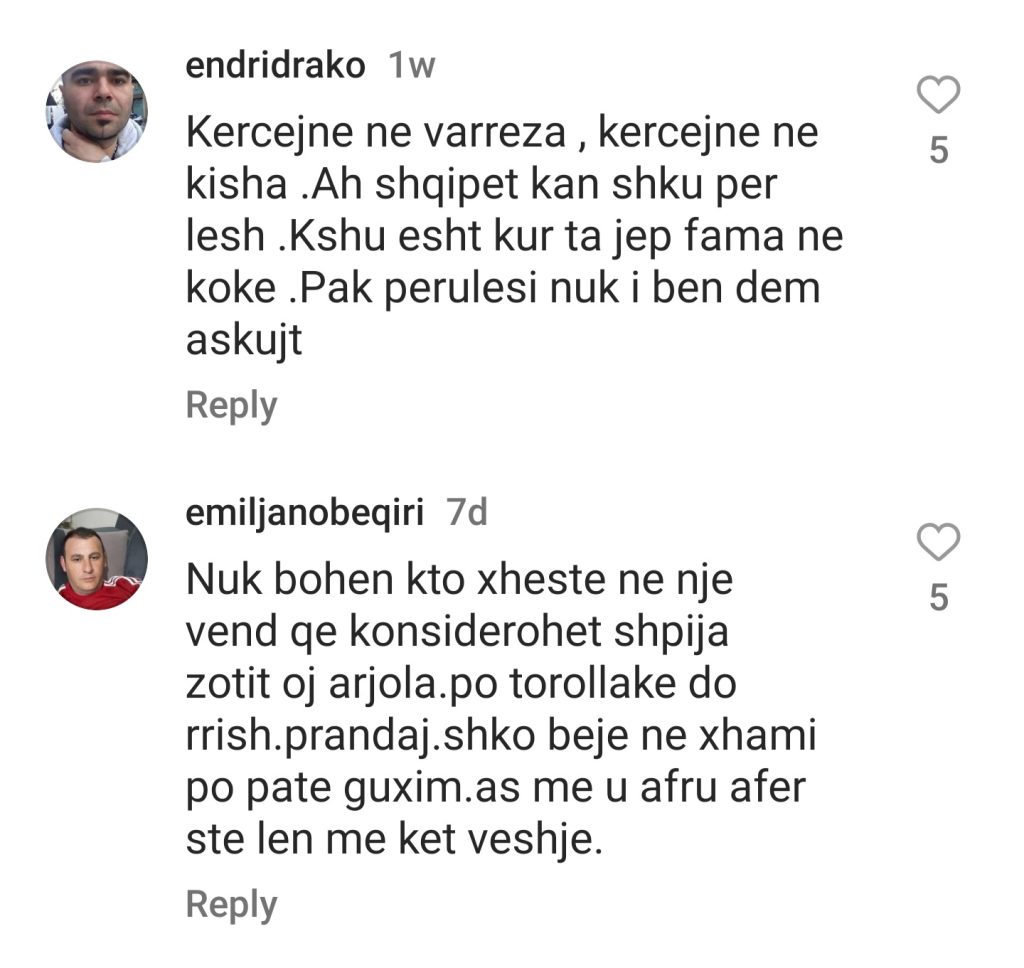This screenshot has width=1024, height=968.
Task: Click the line 'ste len me ket veshje.'
Action: [396, 840]
